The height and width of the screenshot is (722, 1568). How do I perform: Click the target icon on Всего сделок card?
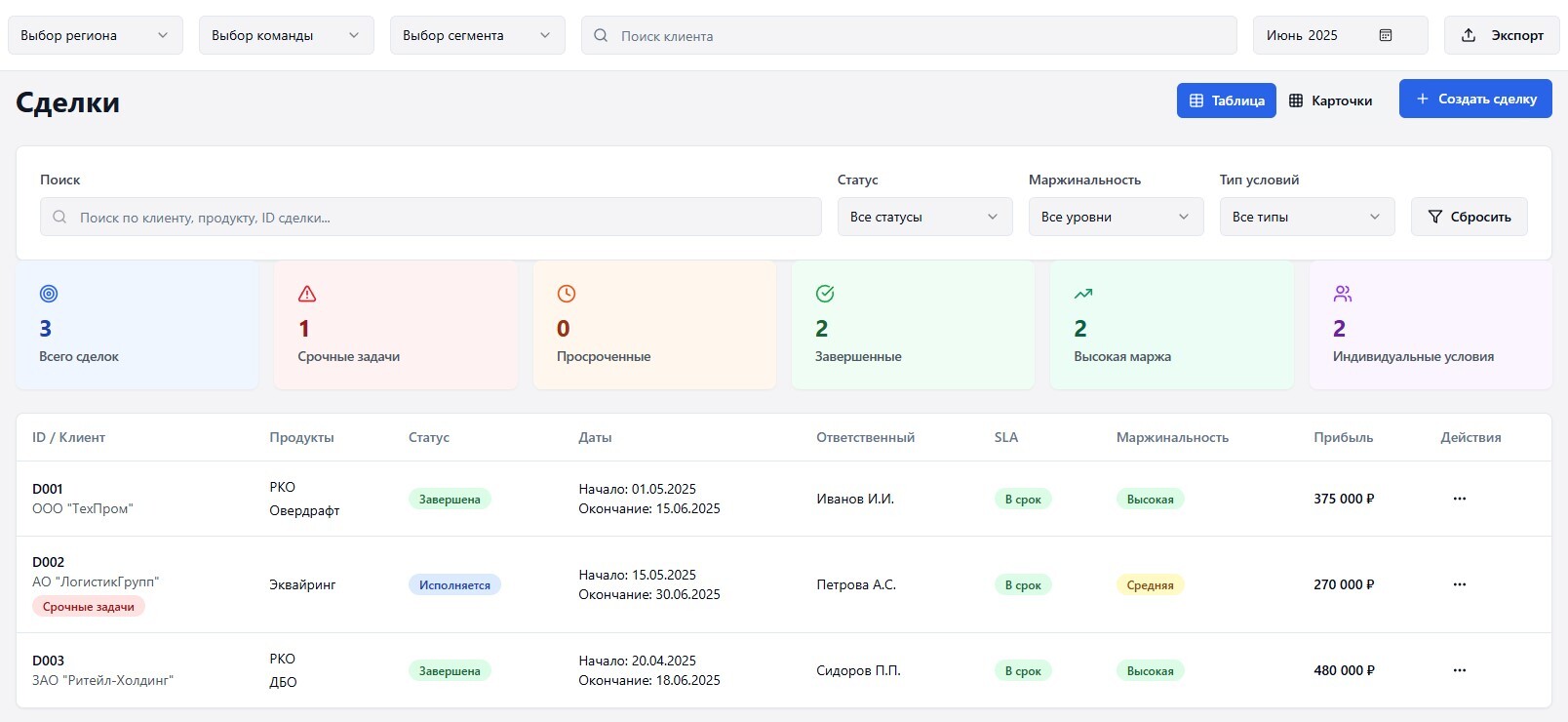[49, 294]
